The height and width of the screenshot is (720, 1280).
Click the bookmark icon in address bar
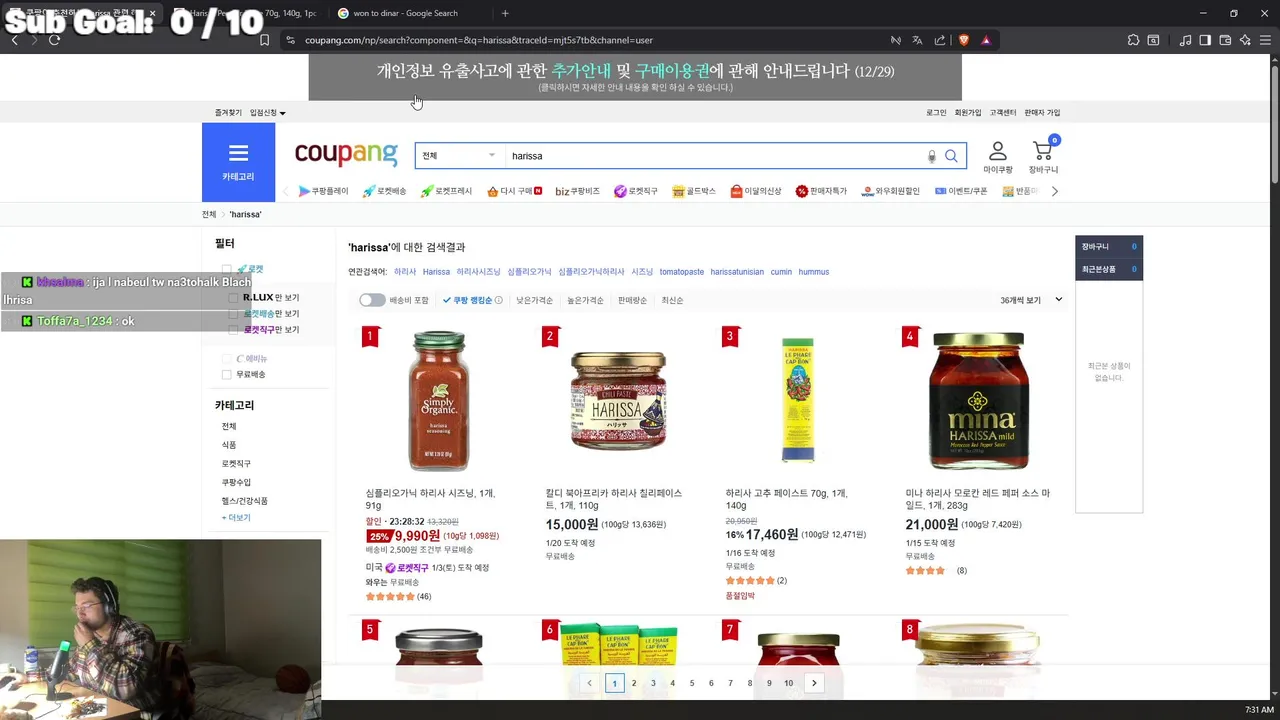pos(264,40)
